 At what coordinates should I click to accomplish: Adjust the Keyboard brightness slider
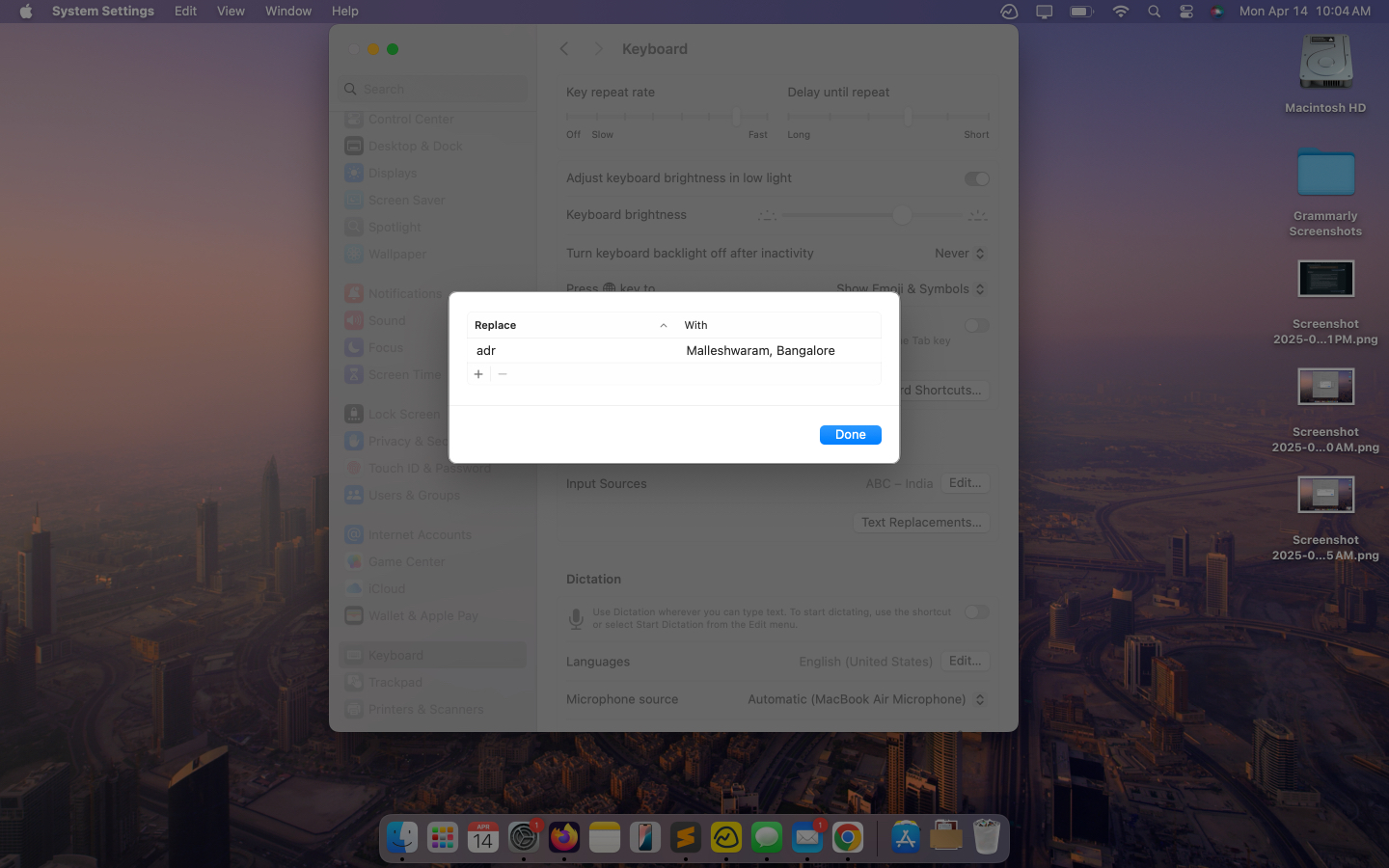click(903, 214)
